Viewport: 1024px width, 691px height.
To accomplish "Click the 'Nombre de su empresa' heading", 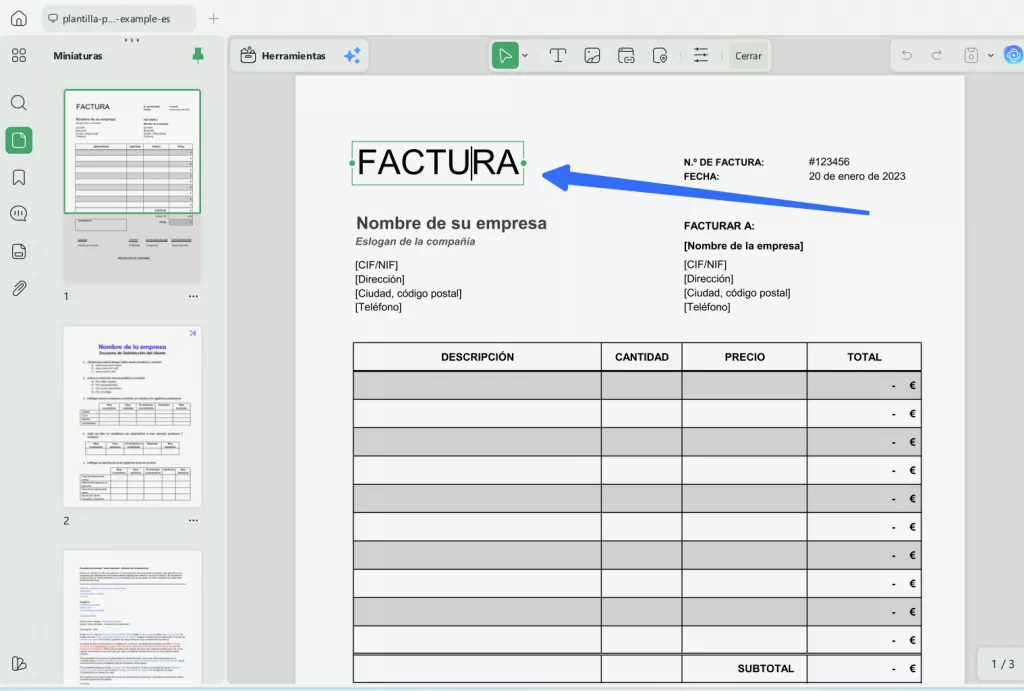I will tap(451, 223).
